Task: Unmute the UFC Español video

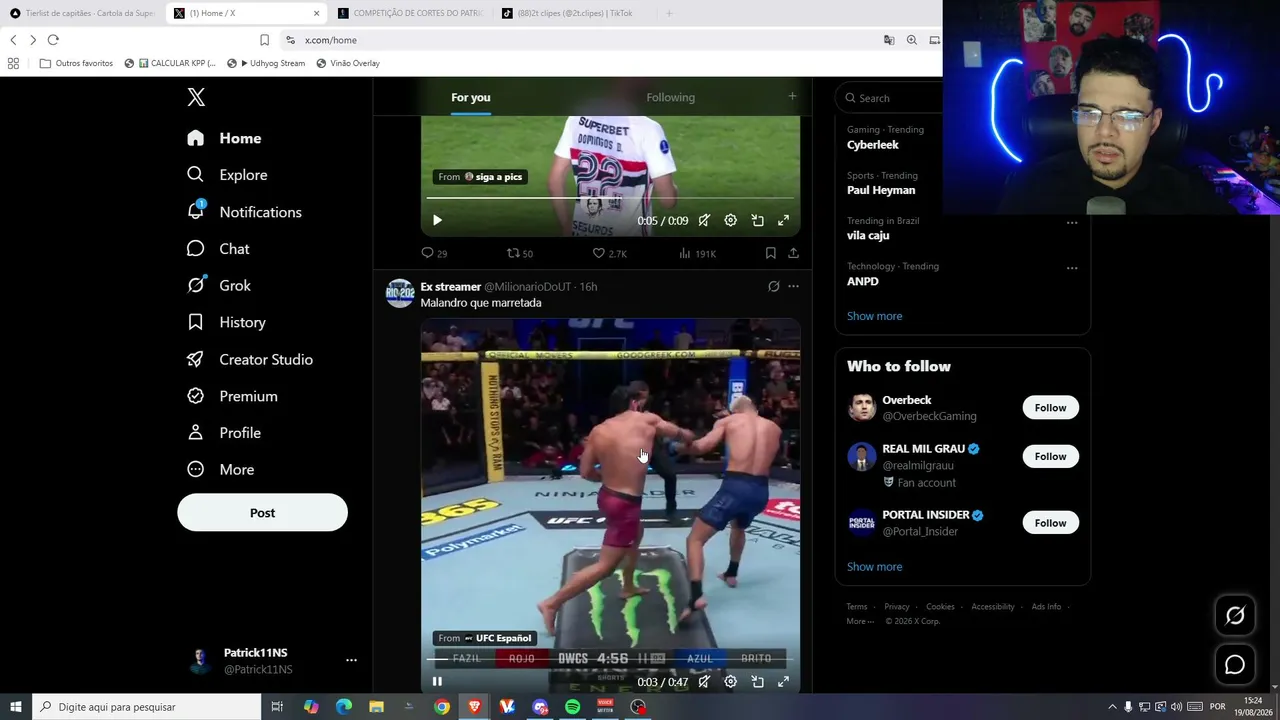Action: (x=705, y=682)
